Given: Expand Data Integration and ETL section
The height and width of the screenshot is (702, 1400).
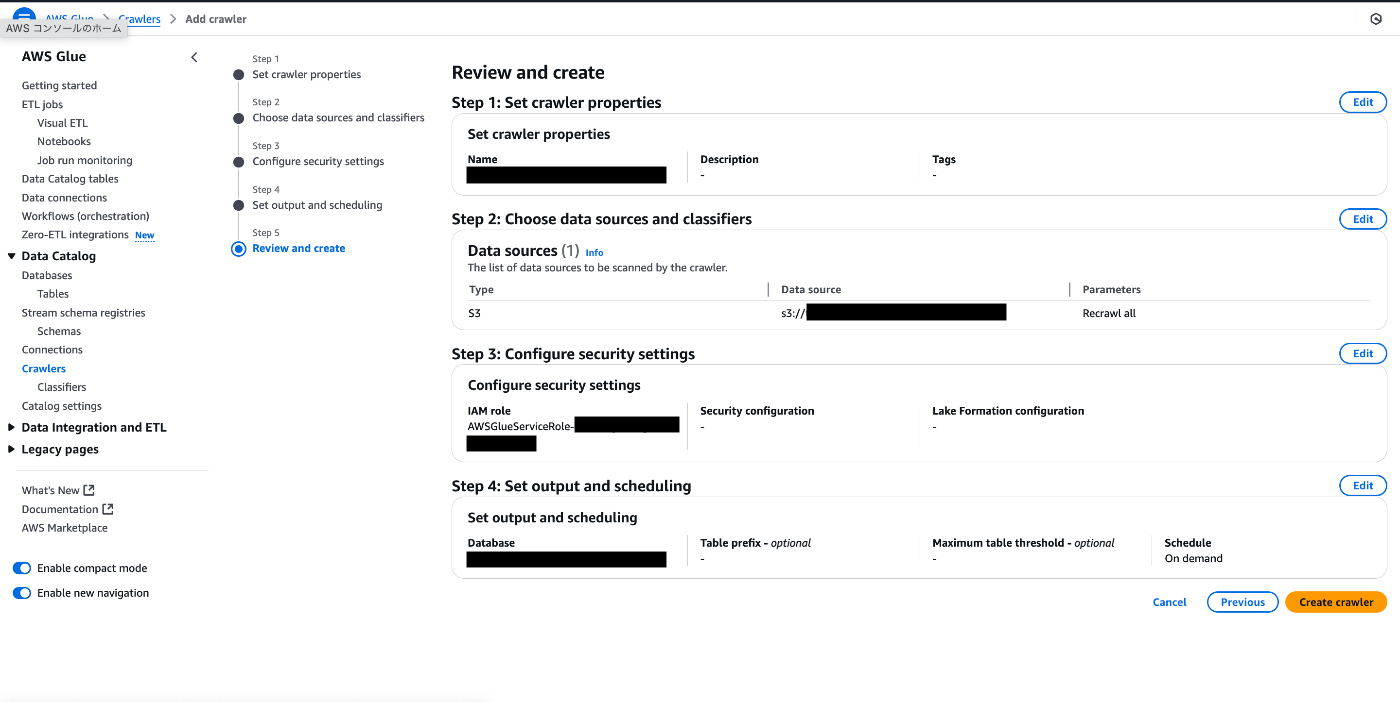Looking at the screenshot, I should [11, 427].
